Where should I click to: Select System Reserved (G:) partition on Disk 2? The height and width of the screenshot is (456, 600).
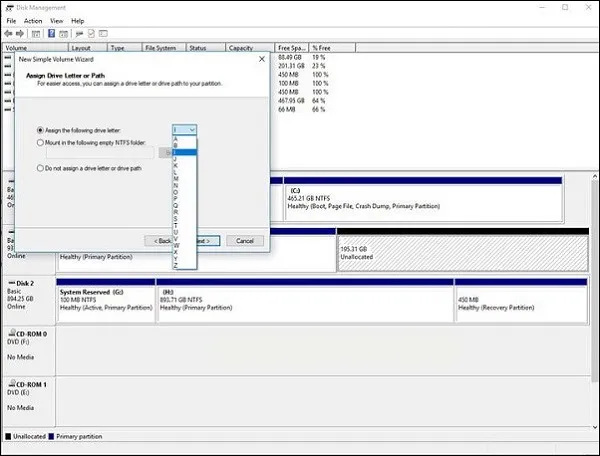[x=106, y=301]
